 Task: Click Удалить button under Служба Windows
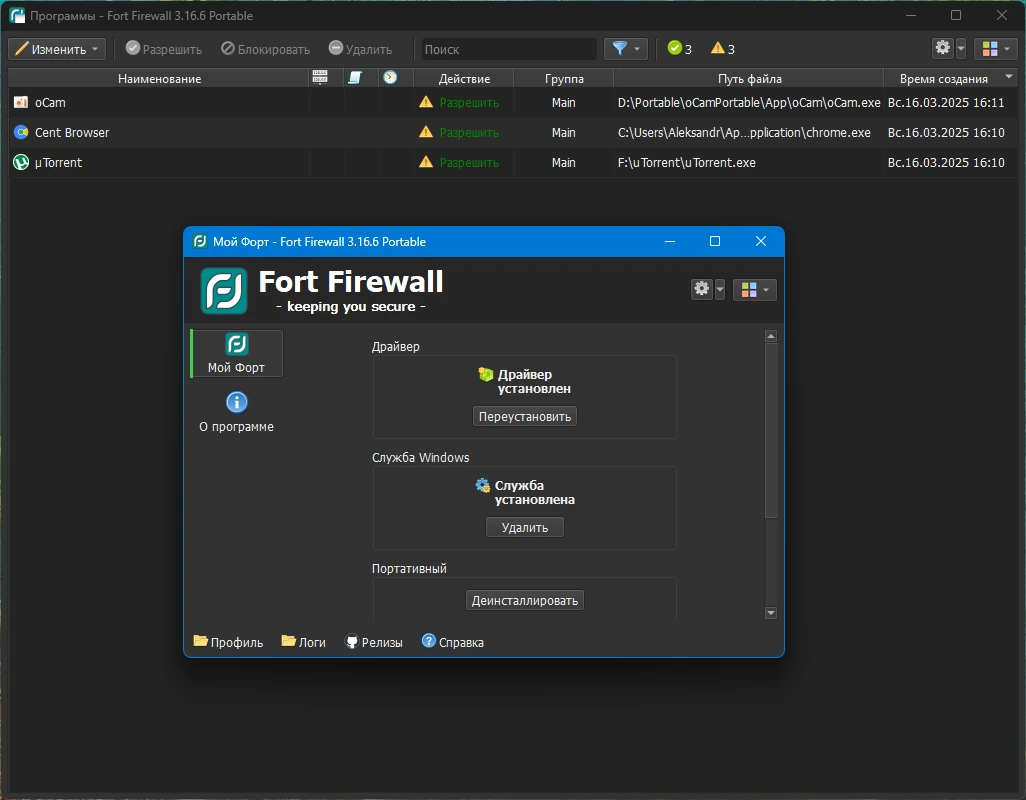click(525, 527)
